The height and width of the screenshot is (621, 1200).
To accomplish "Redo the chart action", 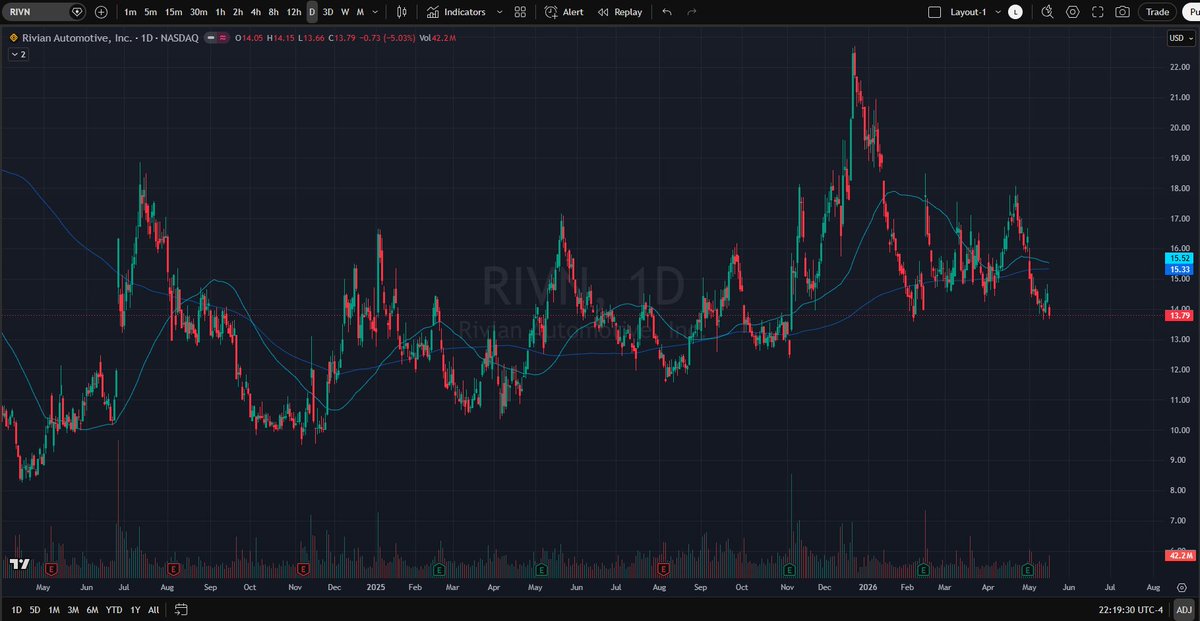I will point(691,12).
